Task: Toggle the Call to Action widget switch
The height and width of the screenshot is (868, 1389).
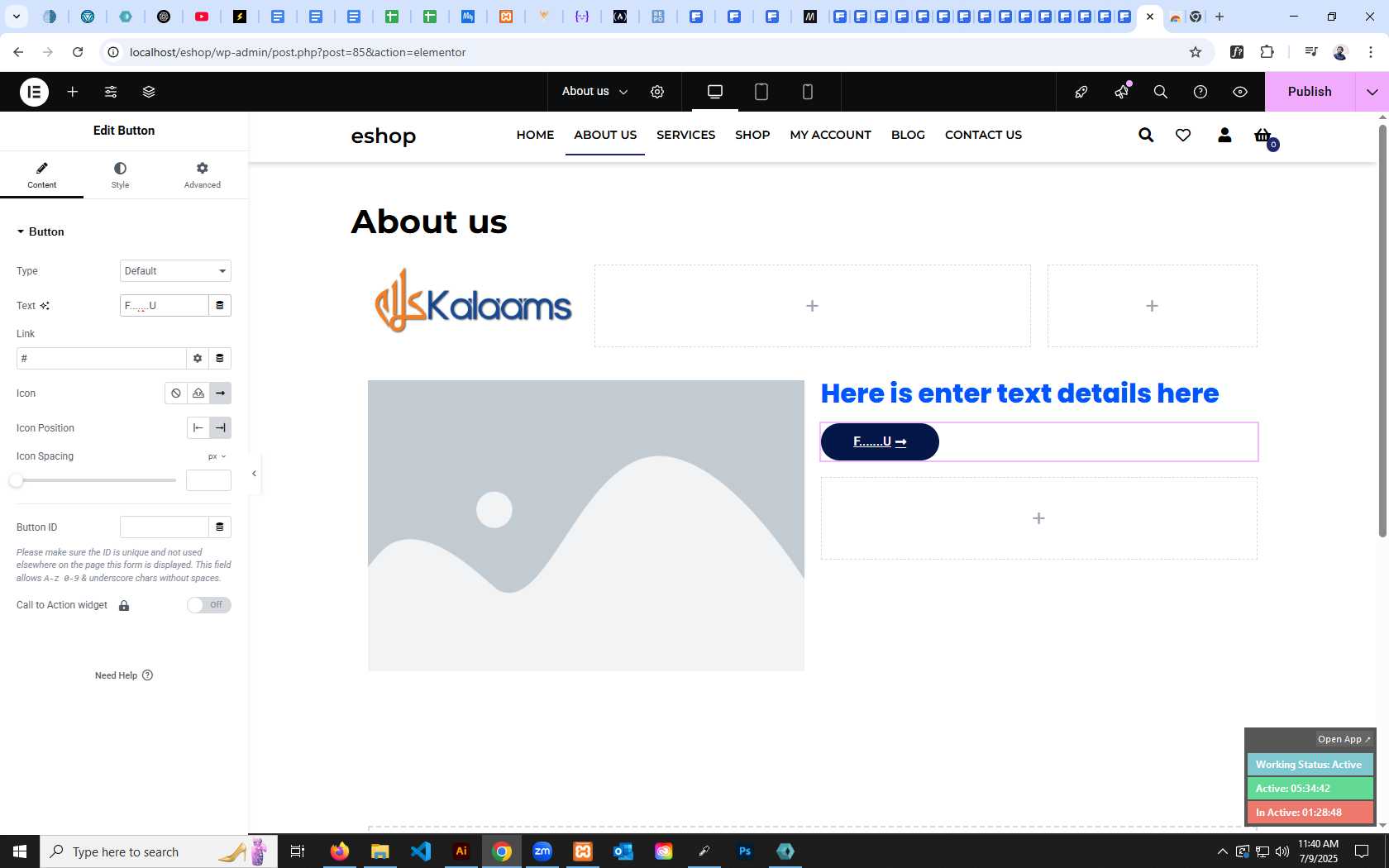Action: click(208, 605)
